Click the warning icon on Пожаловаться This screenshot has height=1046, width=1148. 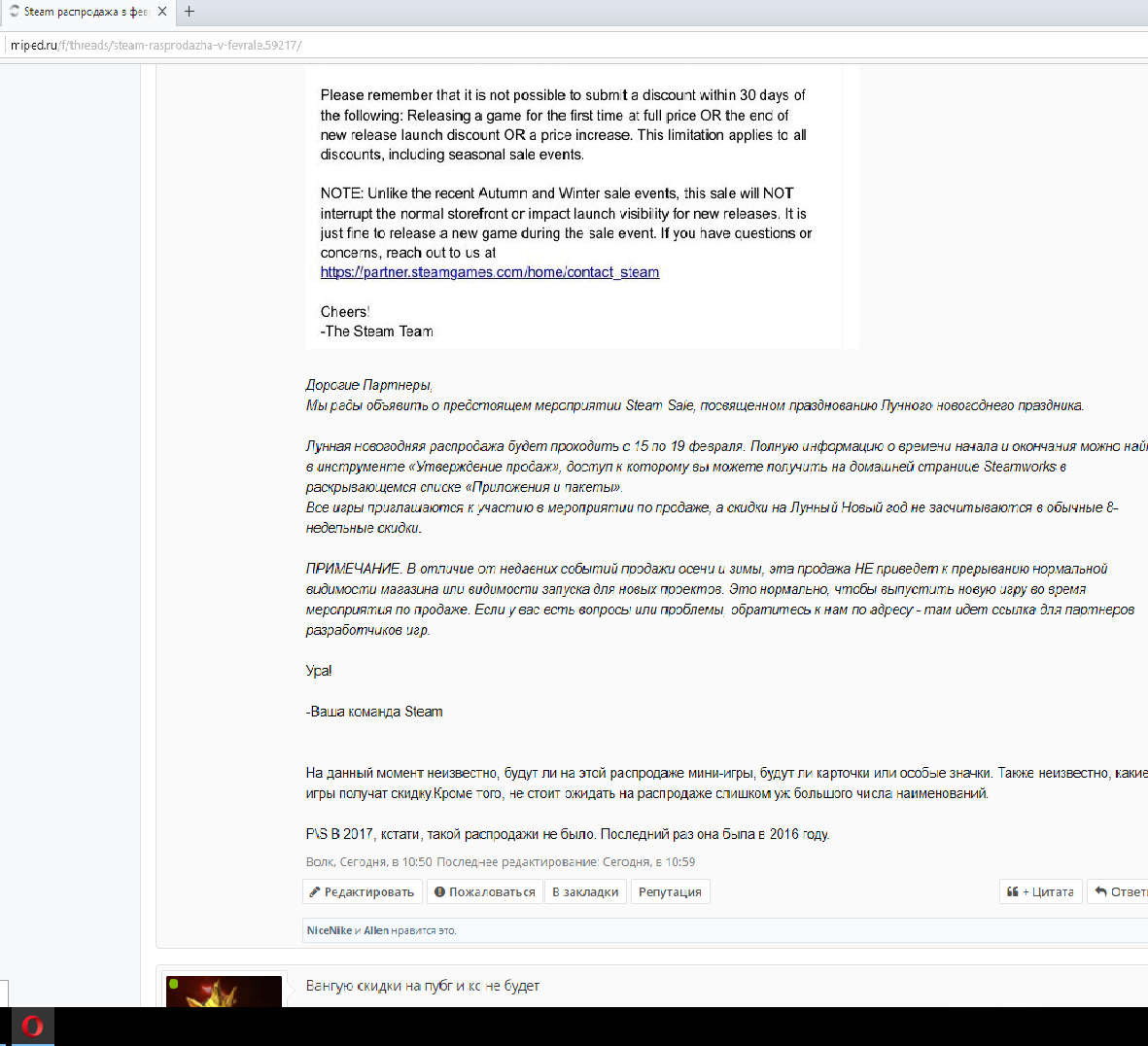[439, 891]
